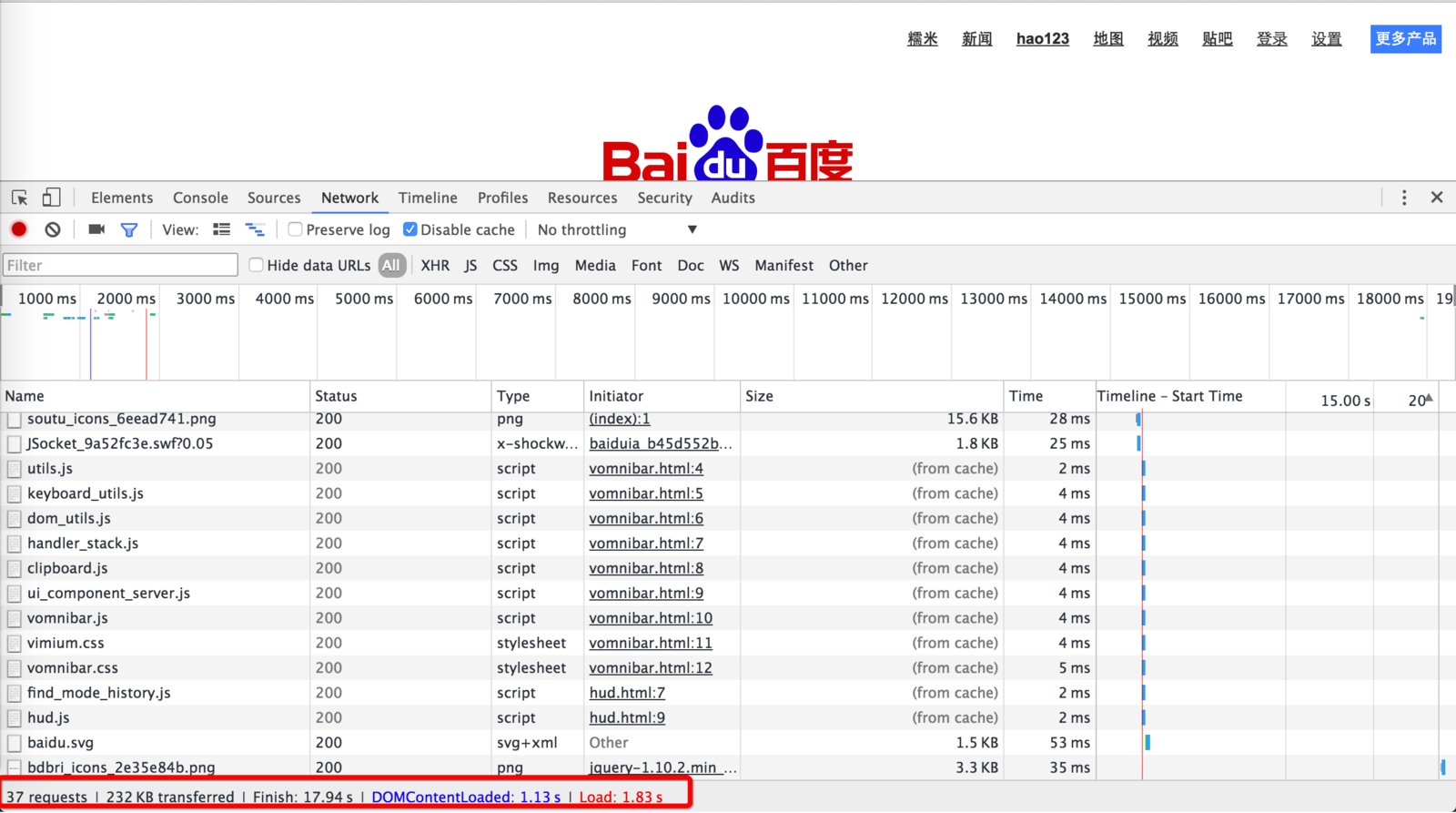Open the Timeline tab

(x=428, y=198)
